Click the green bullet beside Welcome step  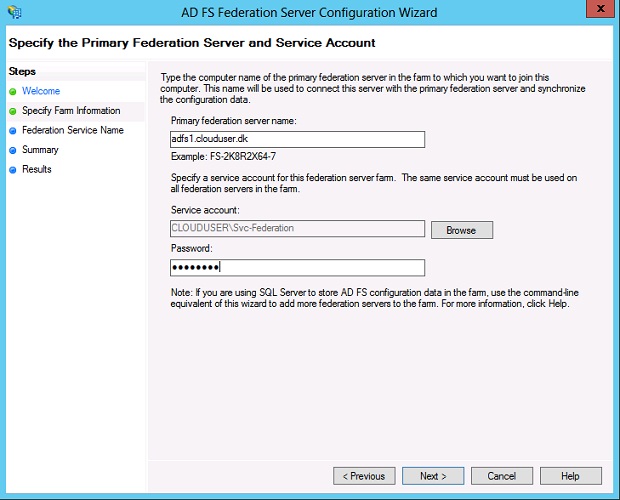[x=13, y=92]
